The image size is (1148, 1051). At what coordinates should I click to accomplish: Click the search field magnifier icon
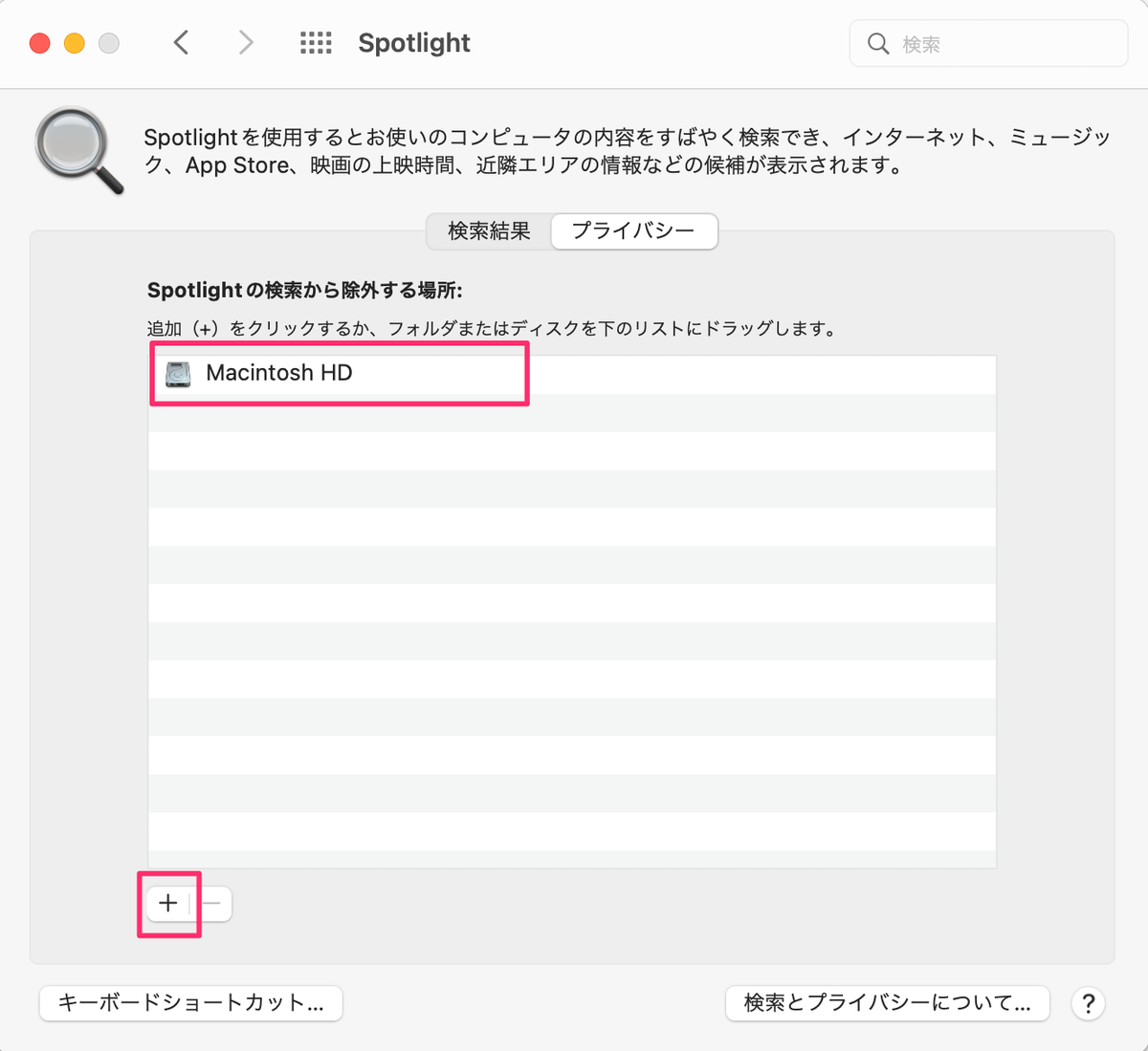[877, 44]
